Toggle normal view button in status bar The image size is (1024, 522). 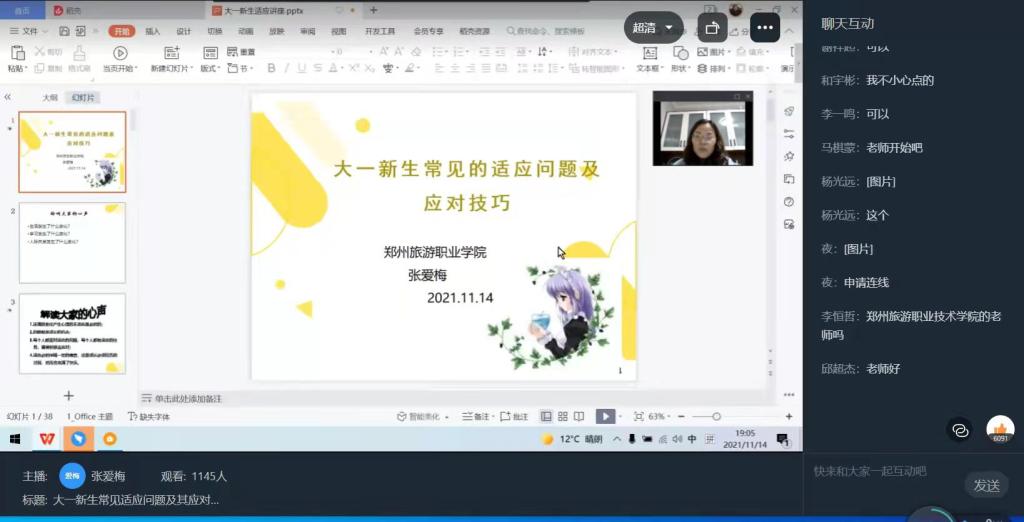tap(546, 416)
